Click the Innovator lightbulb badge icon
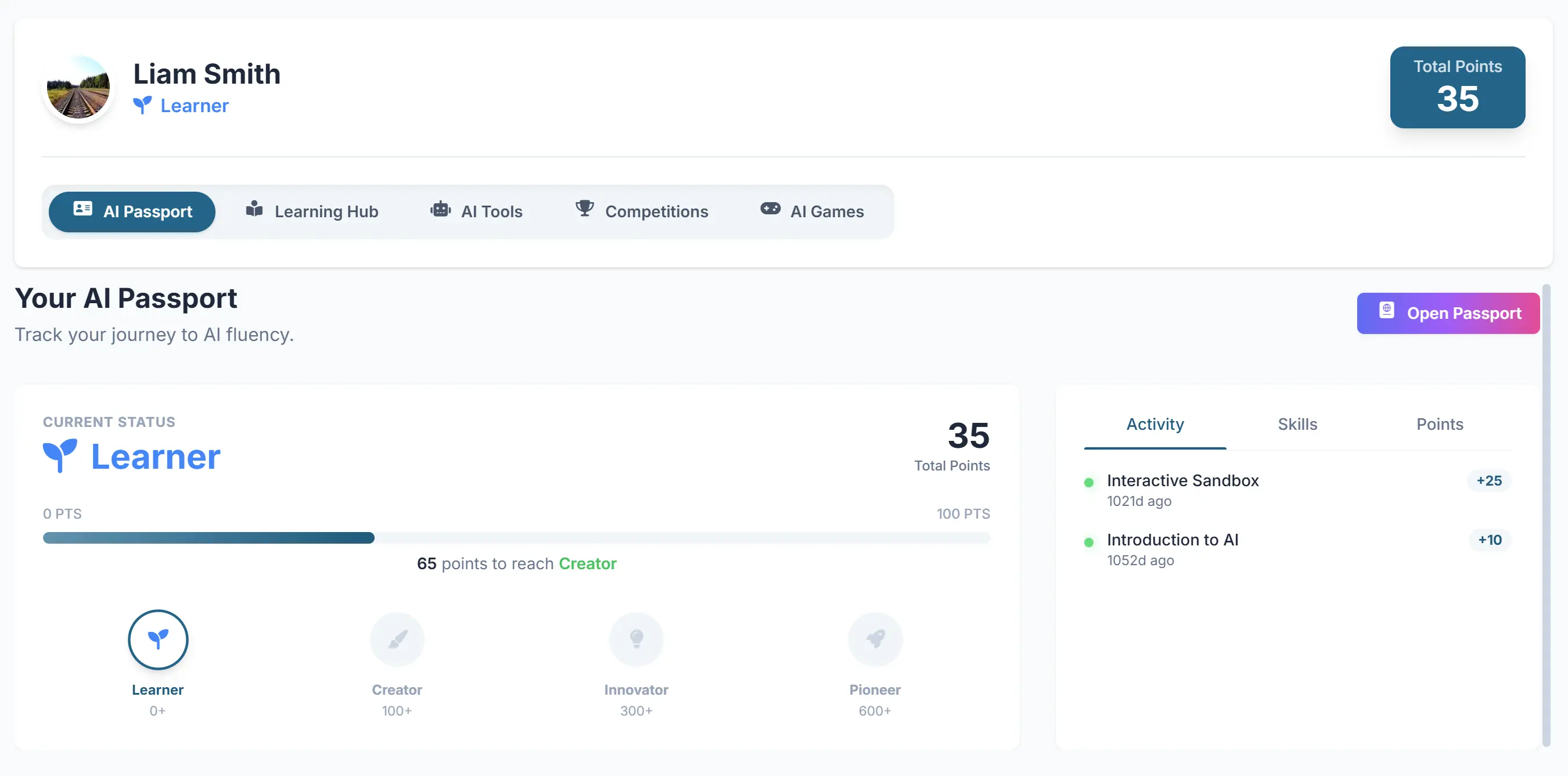 [636, 638]
